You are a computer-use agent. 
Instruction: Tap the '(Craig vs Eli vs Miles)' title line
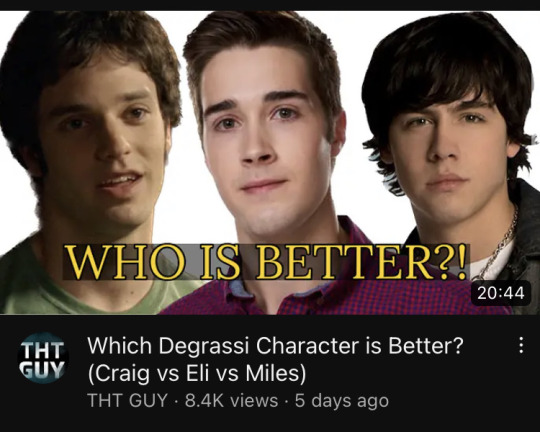pyautogui.click(x=197, y=373)
